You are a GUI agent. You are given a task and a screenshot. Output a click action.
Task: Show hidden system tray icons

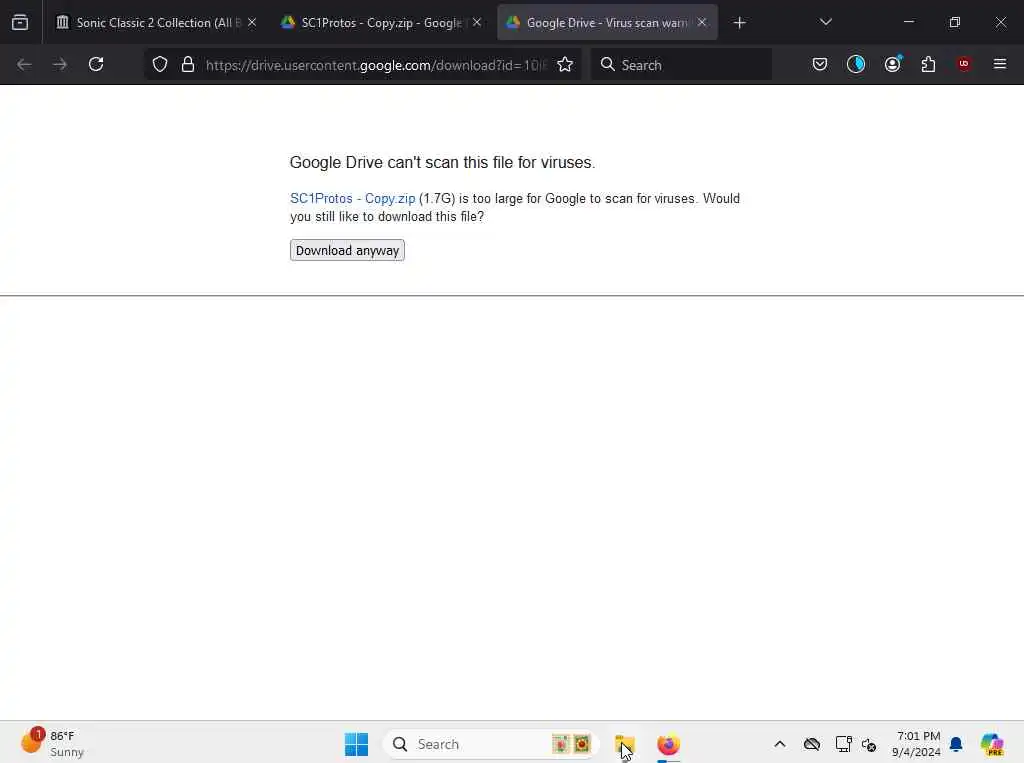(x=780, y=744)
